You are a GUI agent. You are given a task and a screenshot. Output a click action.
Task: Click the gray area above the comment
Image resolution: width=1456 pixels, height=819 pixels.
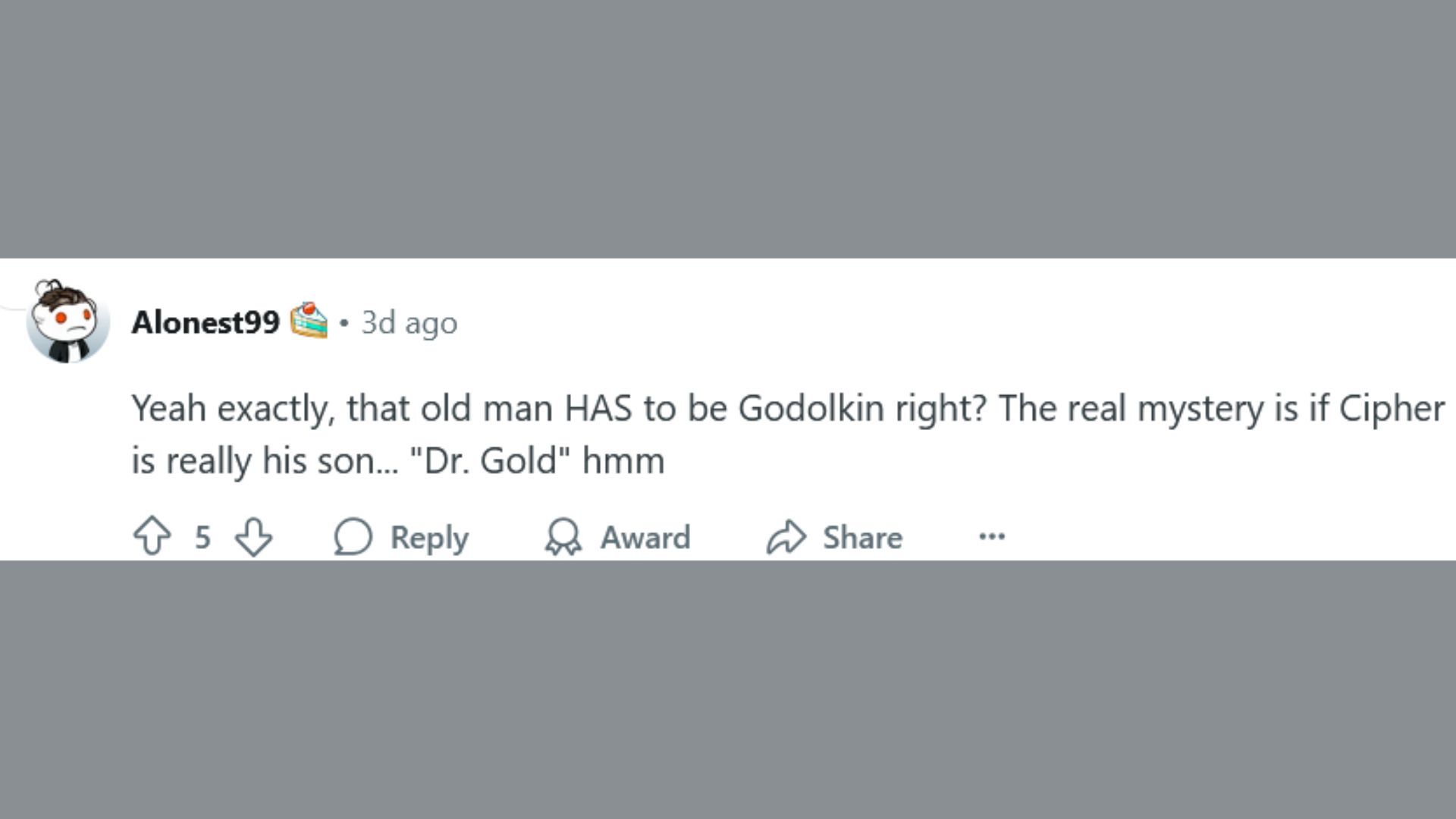[x=728, y=129]
